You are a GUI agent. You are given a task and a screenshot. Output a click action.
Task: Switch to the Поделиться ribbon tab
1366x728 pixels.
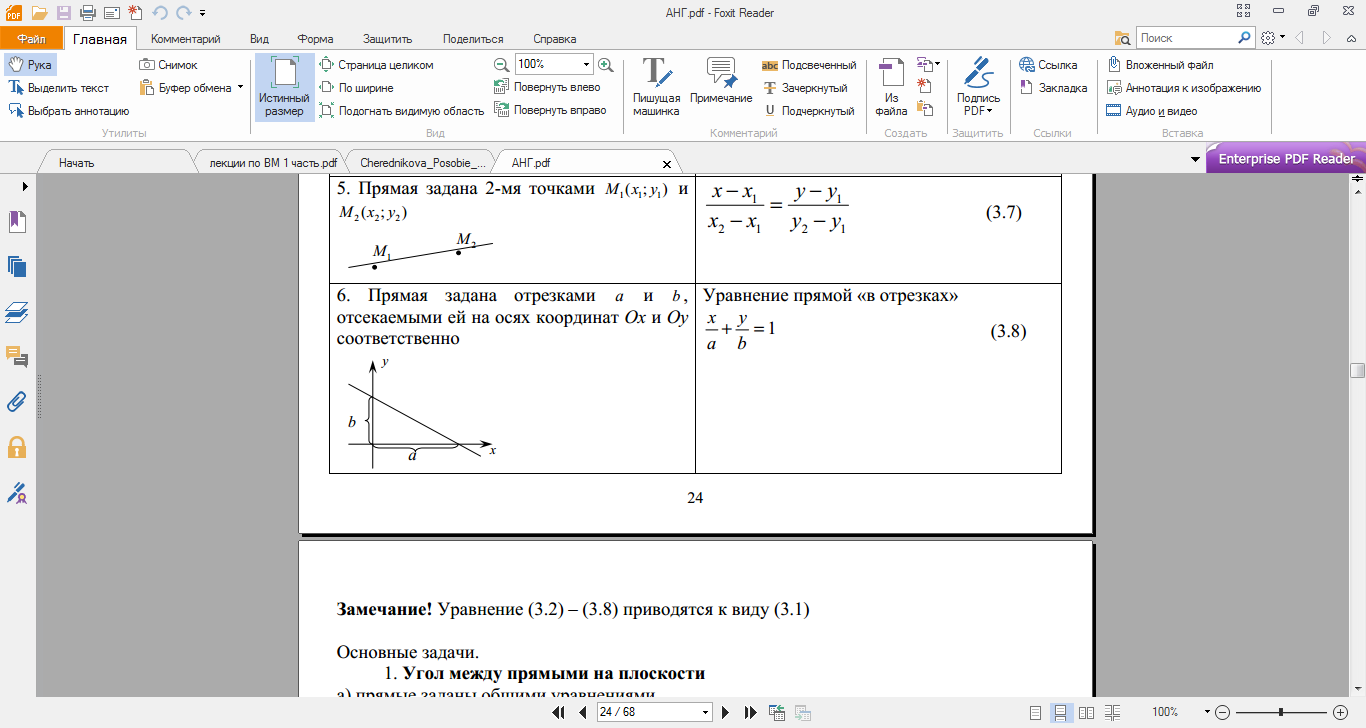coord(473,39)
